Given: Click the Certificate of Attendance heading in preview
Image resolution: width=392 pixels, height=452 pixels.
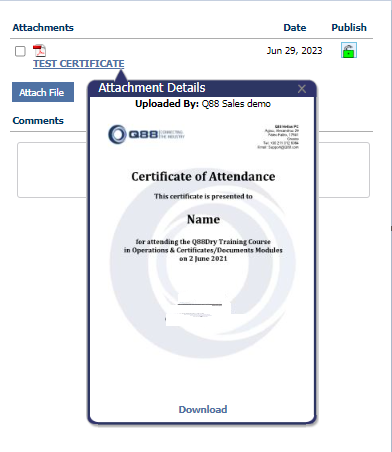Looking at the screenshot, I should 203,176.
